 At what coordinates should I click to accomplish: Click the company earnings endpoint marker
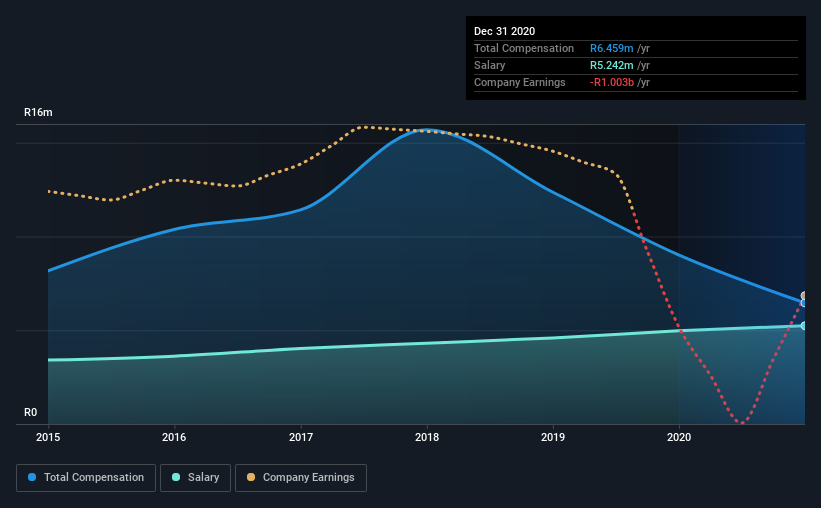click(x=803, y=296)
